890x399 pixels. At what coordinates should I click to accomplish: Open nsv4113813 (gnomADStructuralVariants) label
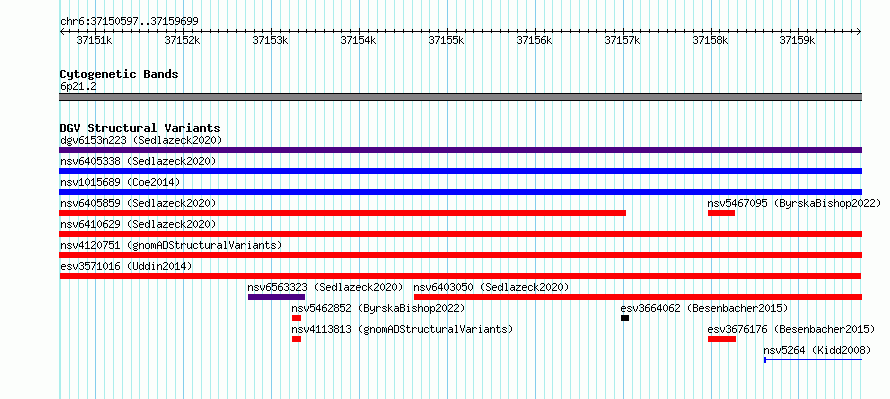tap(402, 329)
